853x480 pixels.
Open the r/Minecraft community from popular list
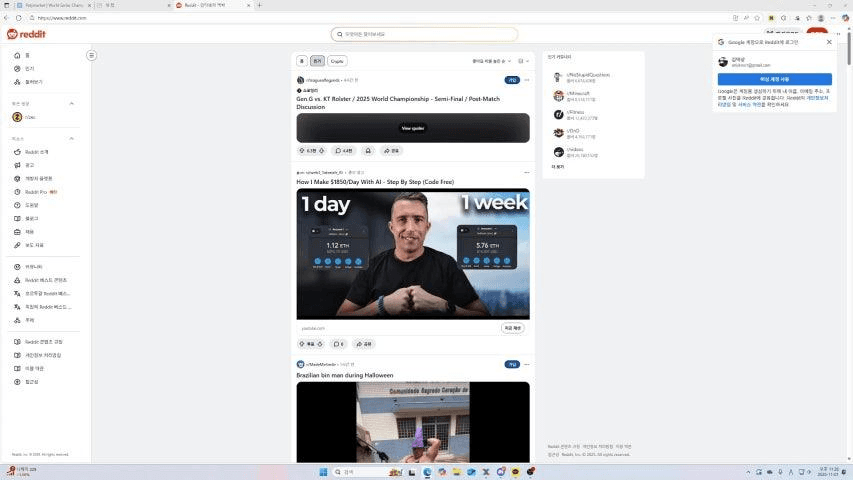[x=581, y=94]
